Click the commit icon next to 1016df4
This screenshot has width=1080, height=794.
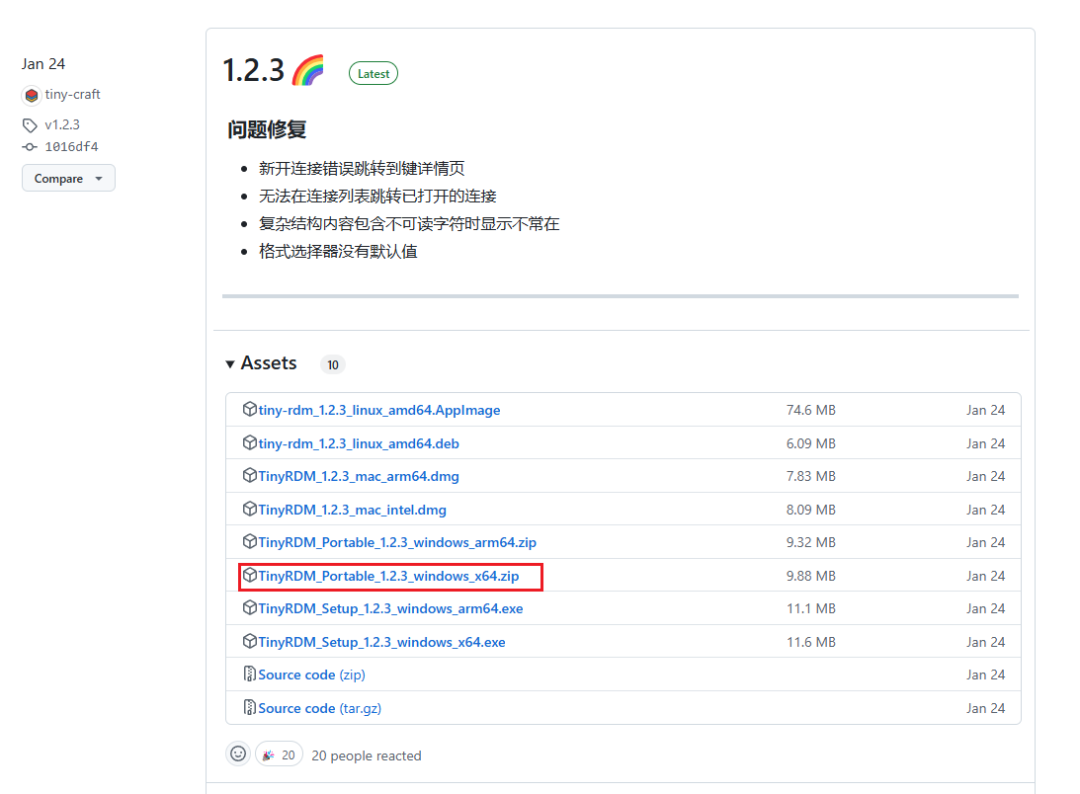pos(29,146)
